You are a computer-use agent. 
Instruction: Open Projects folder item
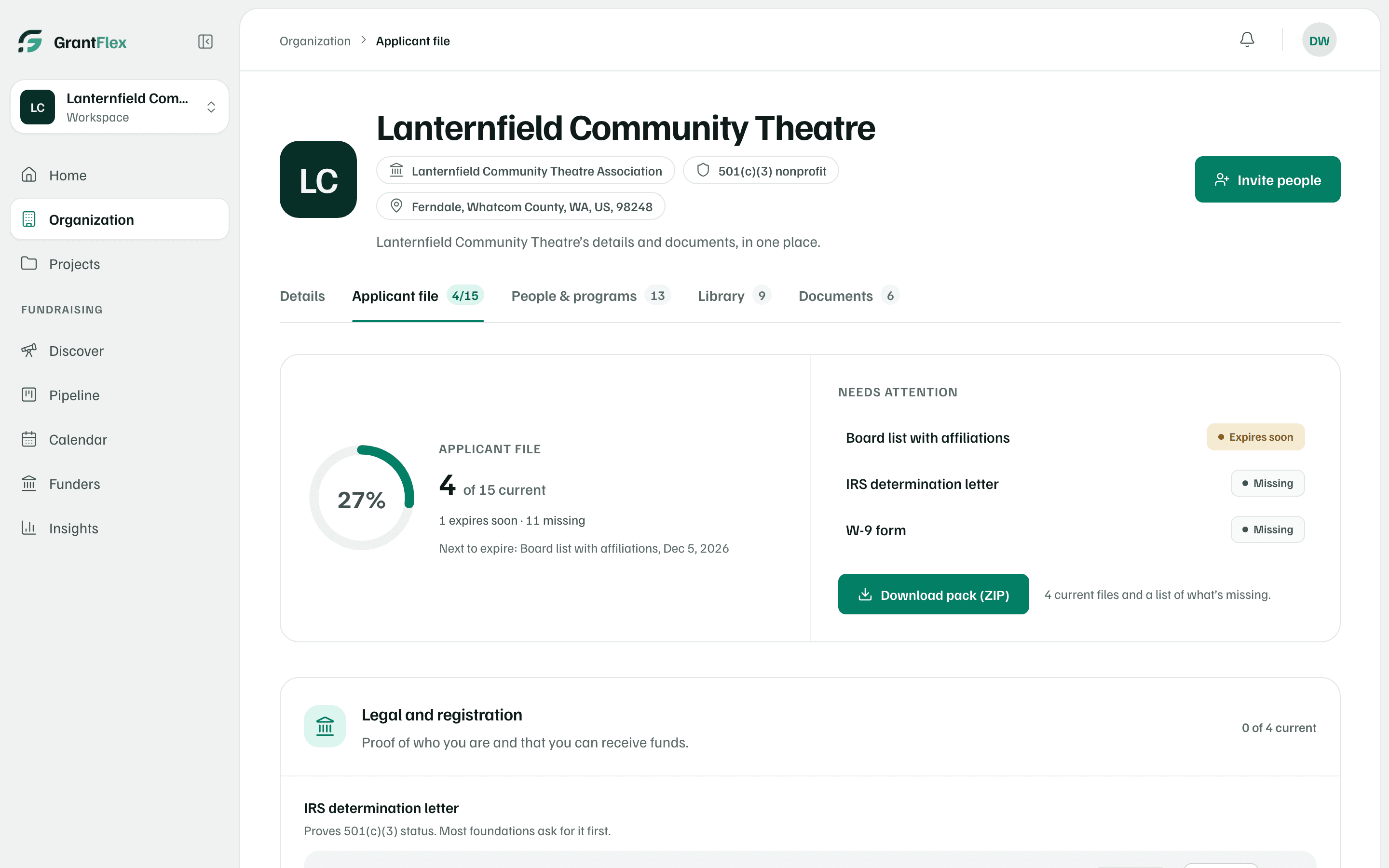120,264
